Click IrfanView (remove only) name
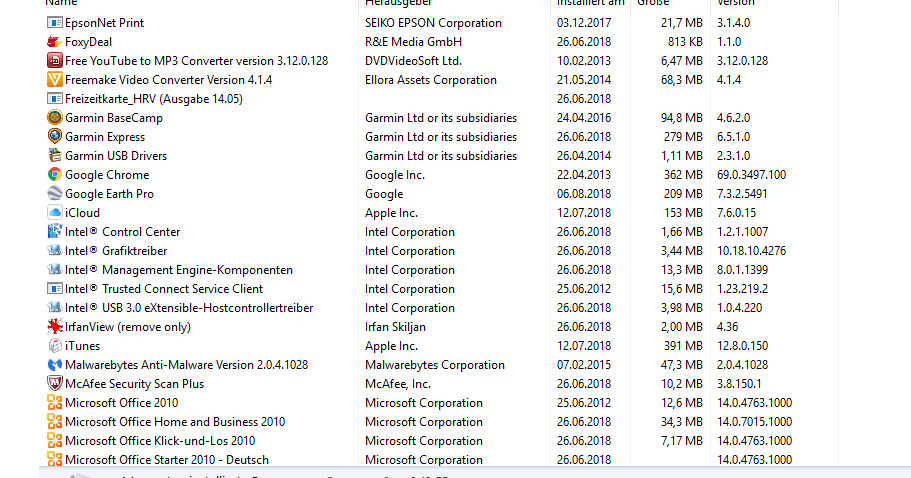 (x=128, y=326)
